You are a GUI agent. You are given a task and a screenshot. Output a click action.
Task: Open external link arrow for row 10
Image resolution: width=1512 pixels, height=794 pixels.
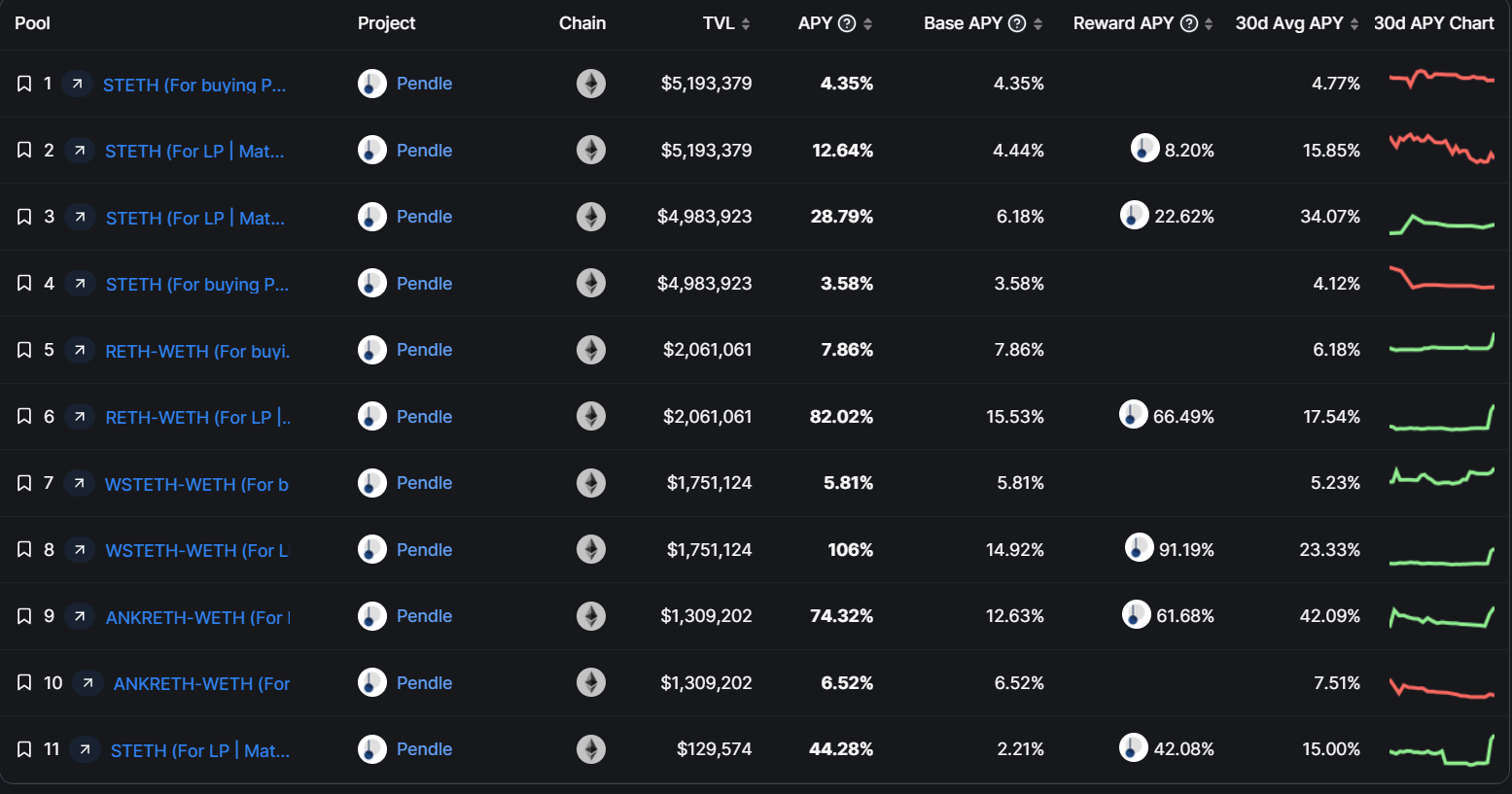pyautogui.click(x=88, y=682)
